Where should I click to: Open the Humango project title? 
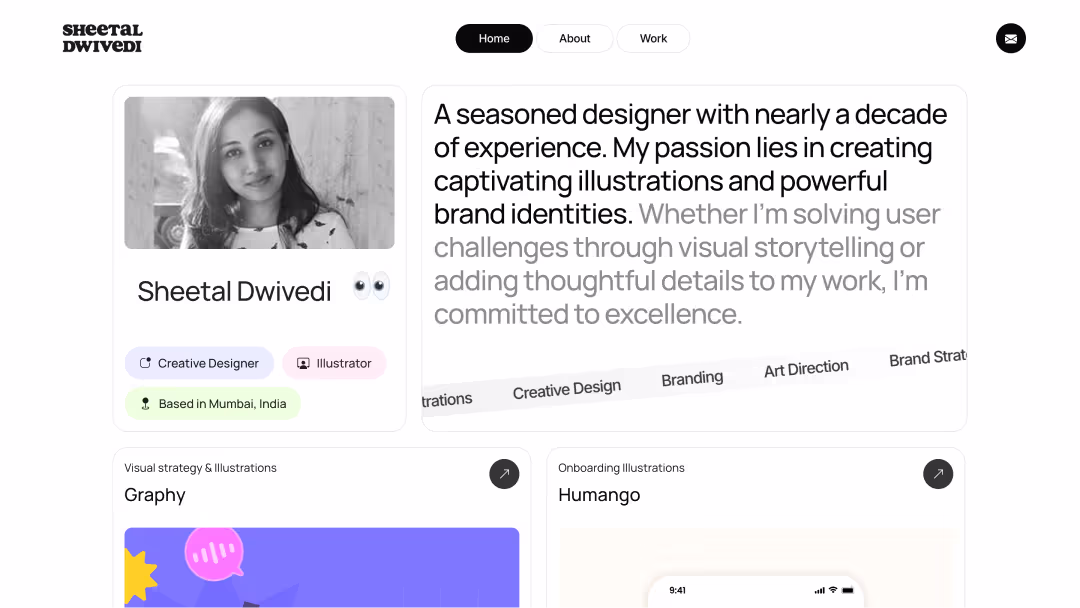click(x=599, y=495)
